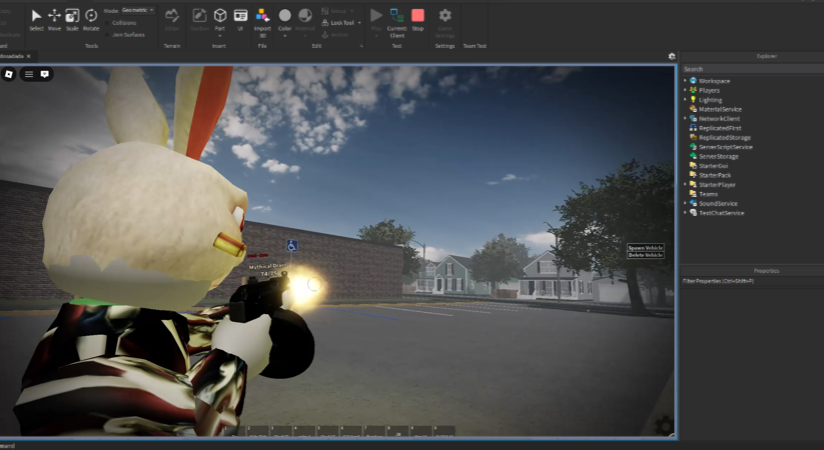
Task: Open the Part dropdown arrow
Action: point(220,36)
